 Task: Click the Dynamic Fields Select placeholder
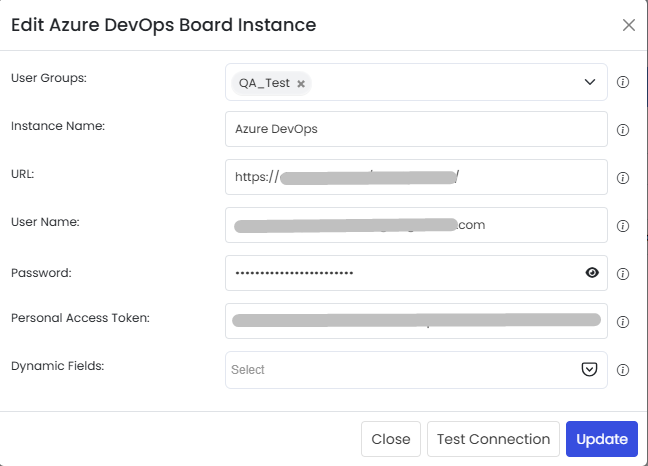click(x=248, y=370)
